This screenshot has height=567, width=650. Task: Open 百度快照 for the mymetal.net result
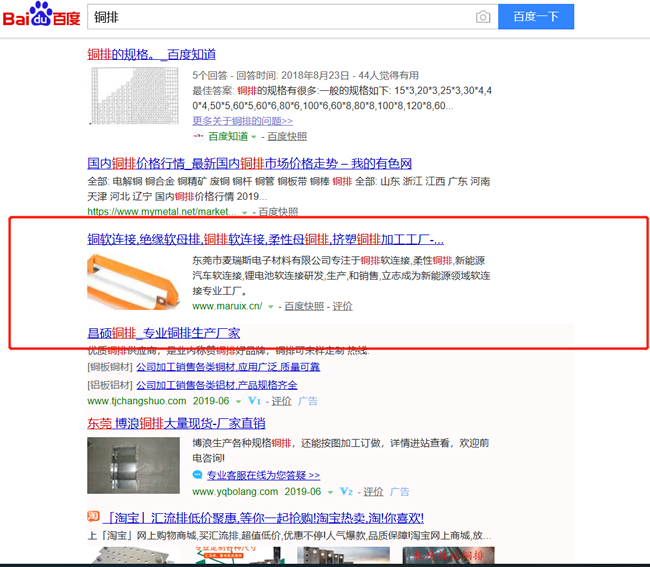[278, 212]
